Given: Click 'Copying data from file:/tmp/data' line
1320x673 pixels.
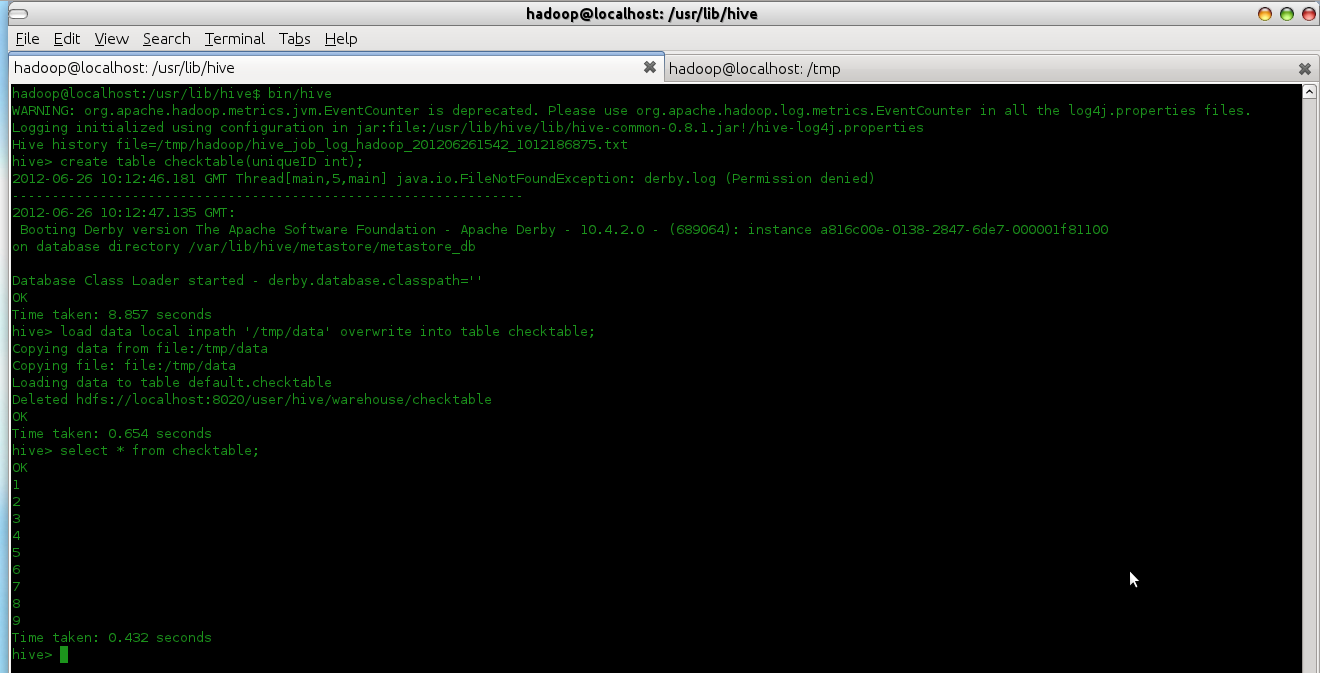Looking at the screenshot, I should click(x=140, y=349).
